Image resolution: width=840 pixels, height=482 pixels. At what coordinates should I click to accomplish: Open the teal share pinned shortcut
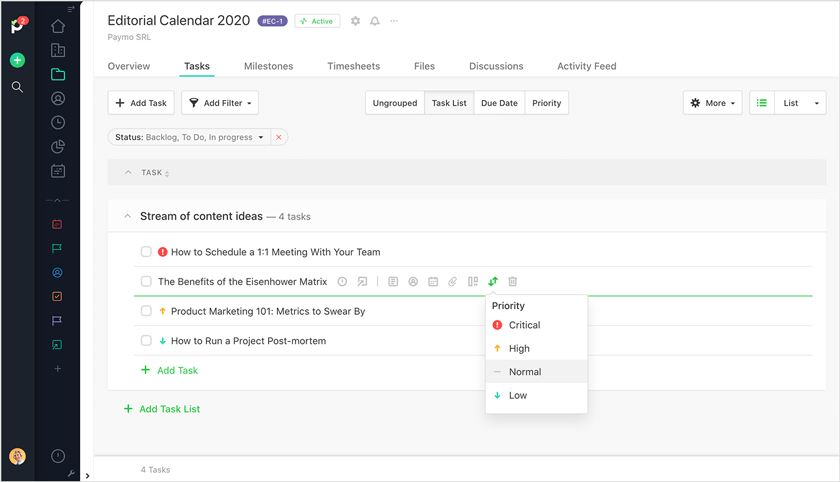[x=57, y=344]
